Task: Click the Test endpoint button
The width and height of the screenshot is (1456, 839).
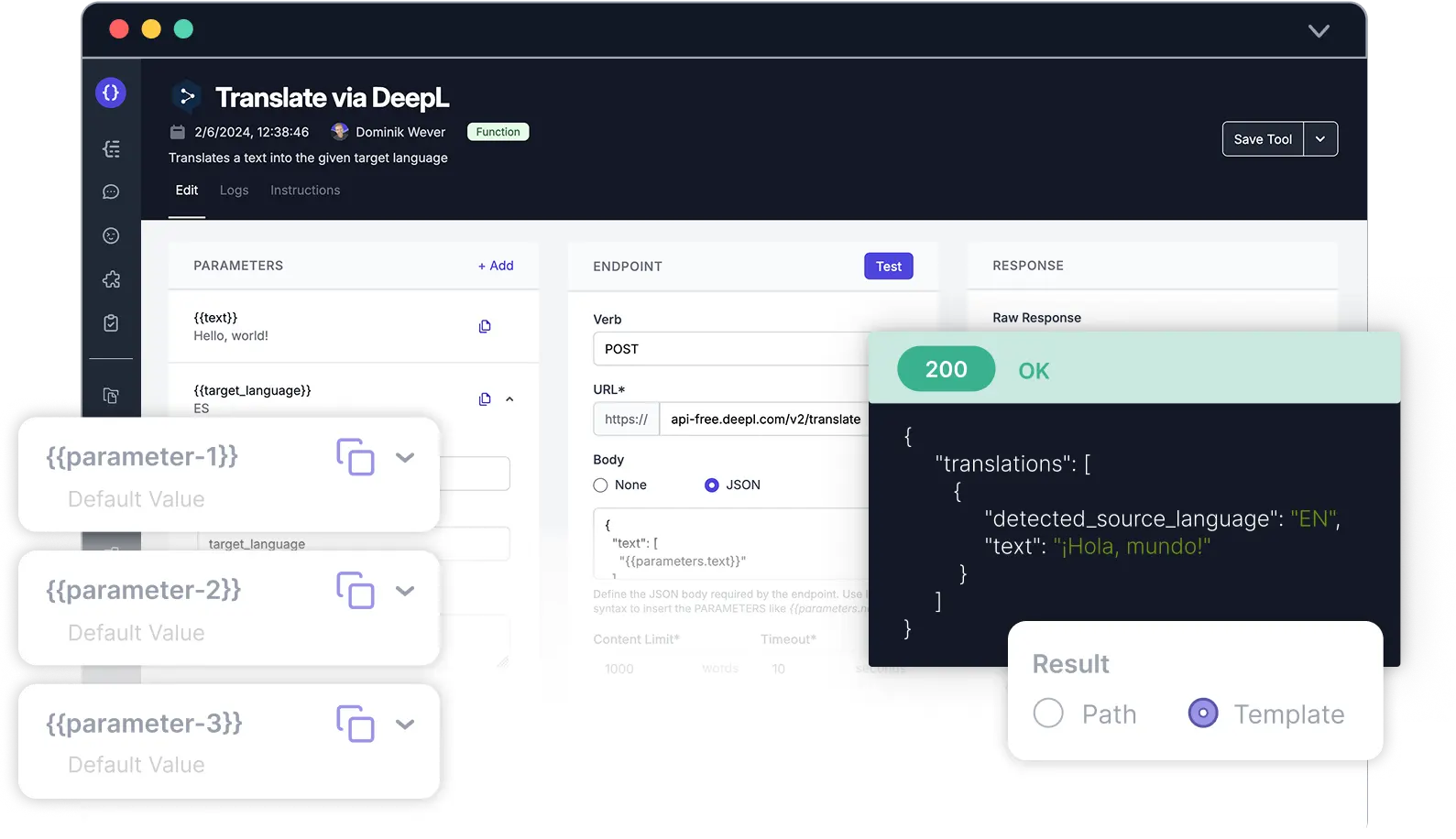Action: pyautogui.click(x=889, y=267)
